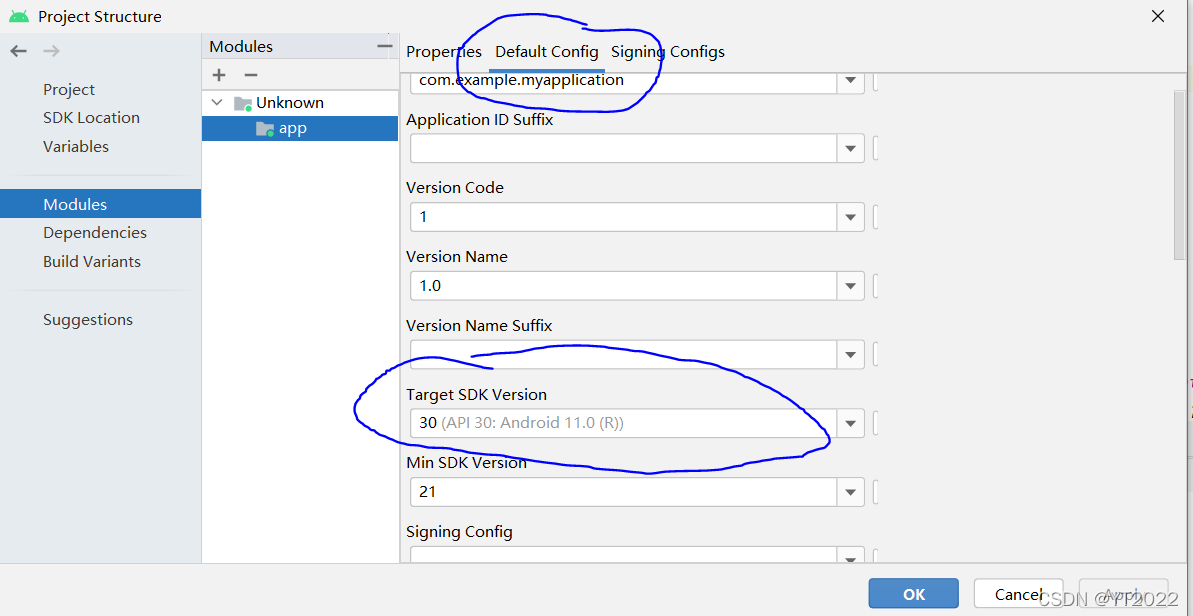Click the app module folder icon

(x=265, y=129)
